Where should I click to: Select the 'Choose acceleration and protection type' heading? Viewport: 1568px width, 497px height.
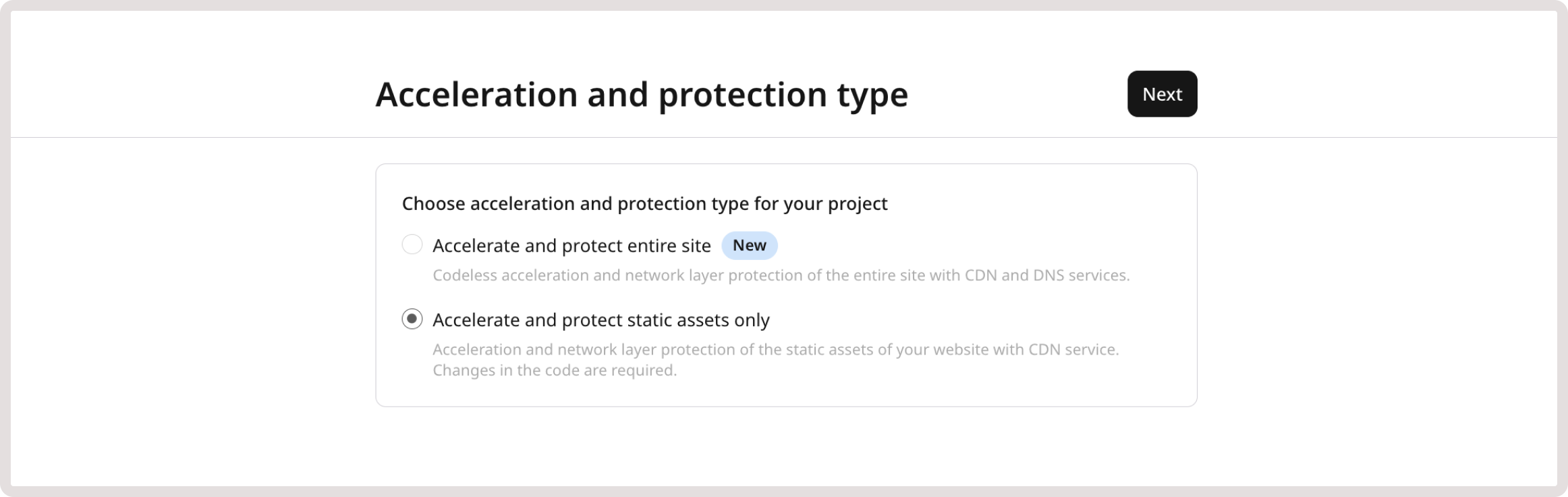(x=645, y=203)
